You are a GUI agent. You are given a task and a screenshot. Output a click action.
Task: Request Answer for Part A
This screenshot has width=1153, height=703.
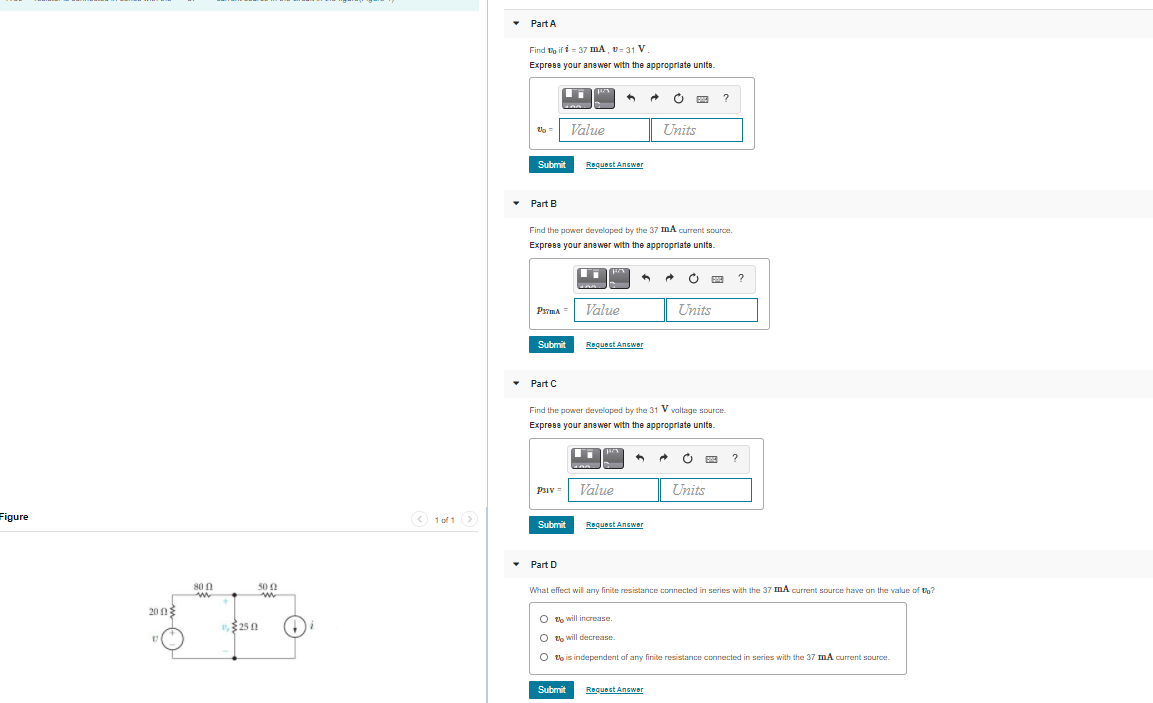[615, 165]
